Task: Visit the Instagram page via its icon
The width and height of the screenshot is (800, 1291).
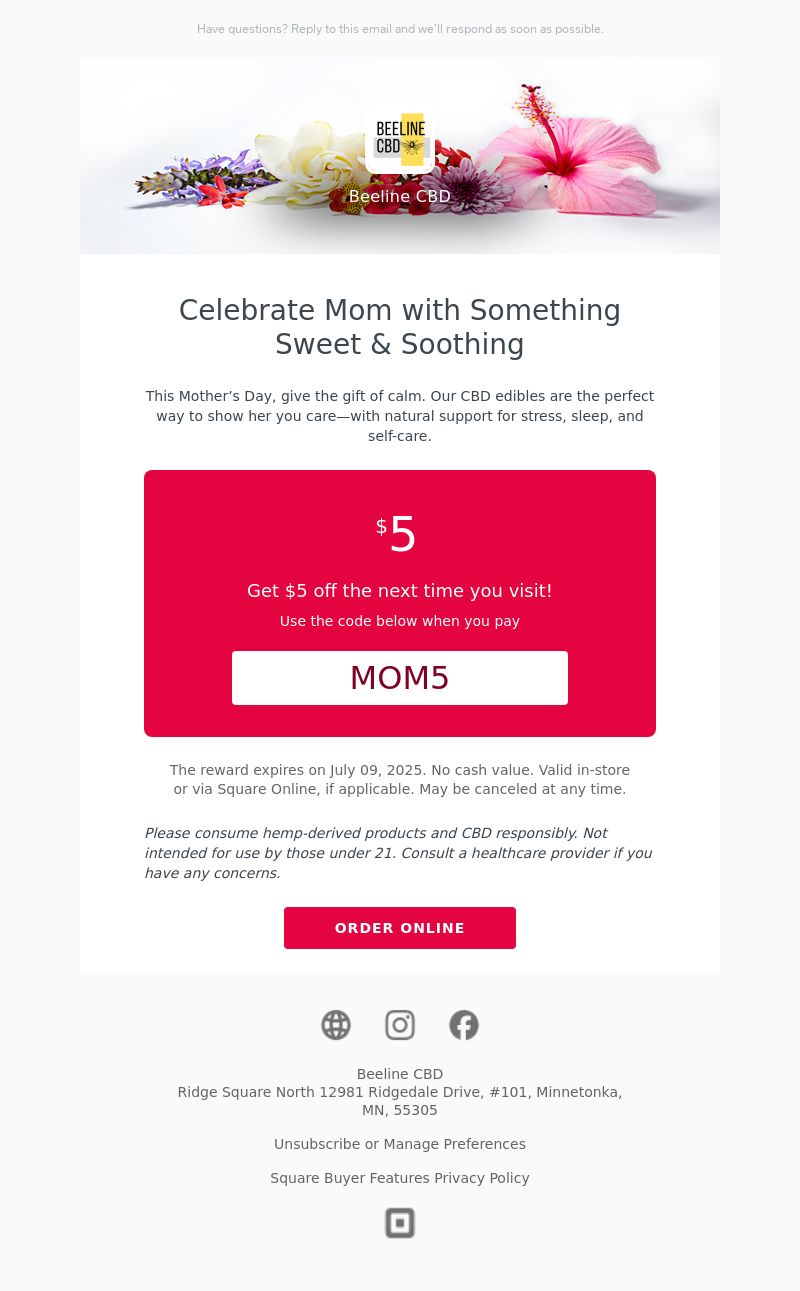Action: [400, 1025]
